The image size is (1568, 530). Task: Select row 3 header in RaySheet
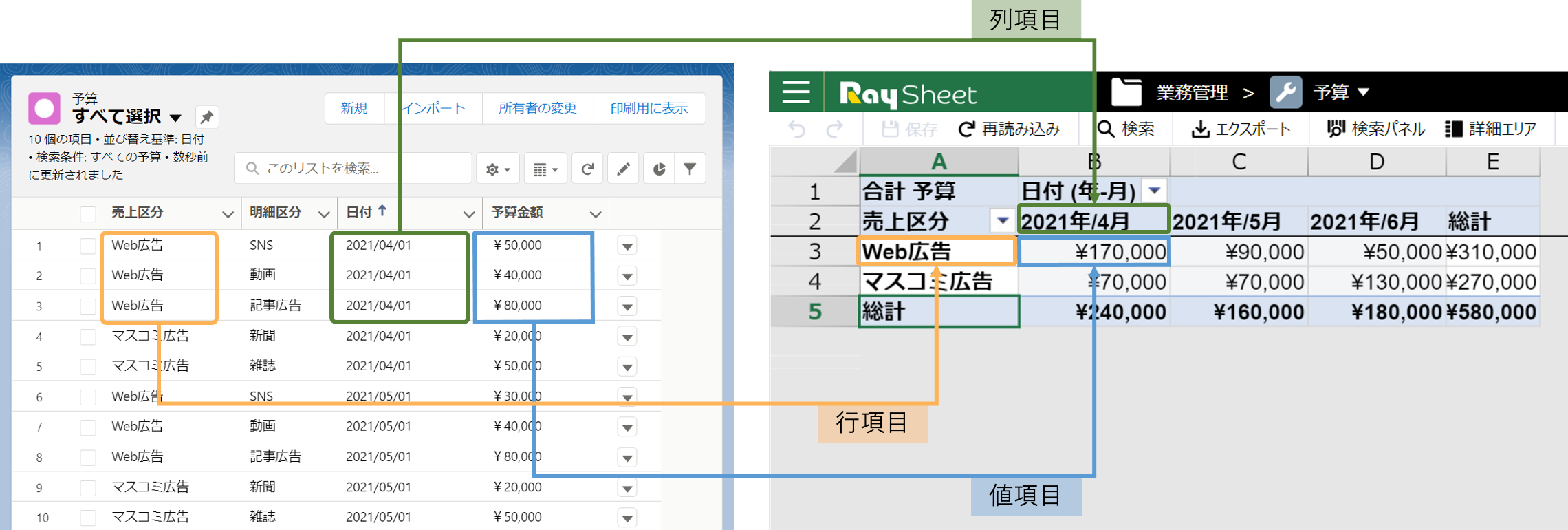pyautogui.click(x=815, y=251)
